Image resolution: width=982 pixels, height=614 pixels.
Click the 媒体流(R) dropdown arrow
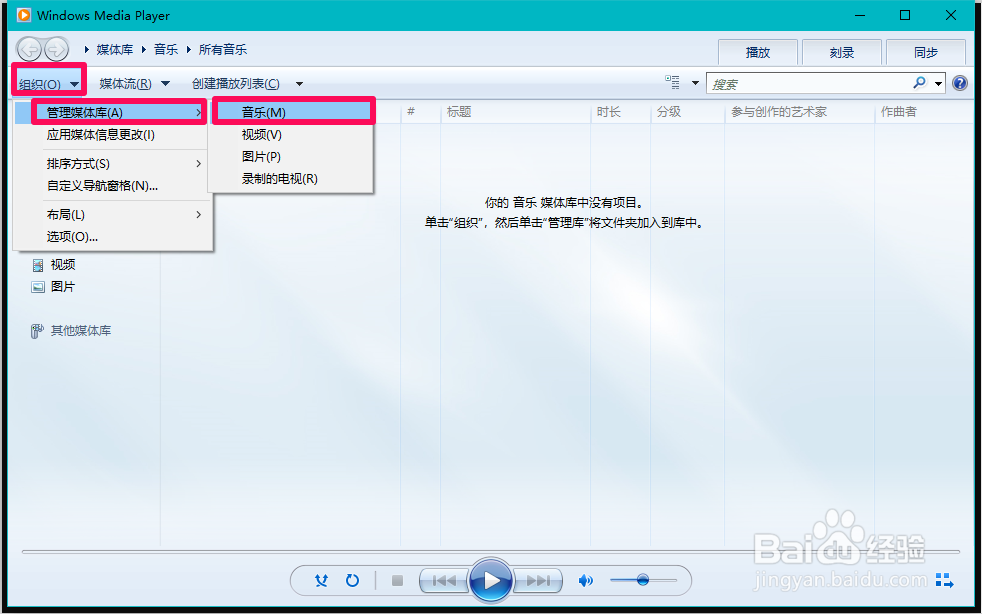pyautogui.click(x=165, y=84)
